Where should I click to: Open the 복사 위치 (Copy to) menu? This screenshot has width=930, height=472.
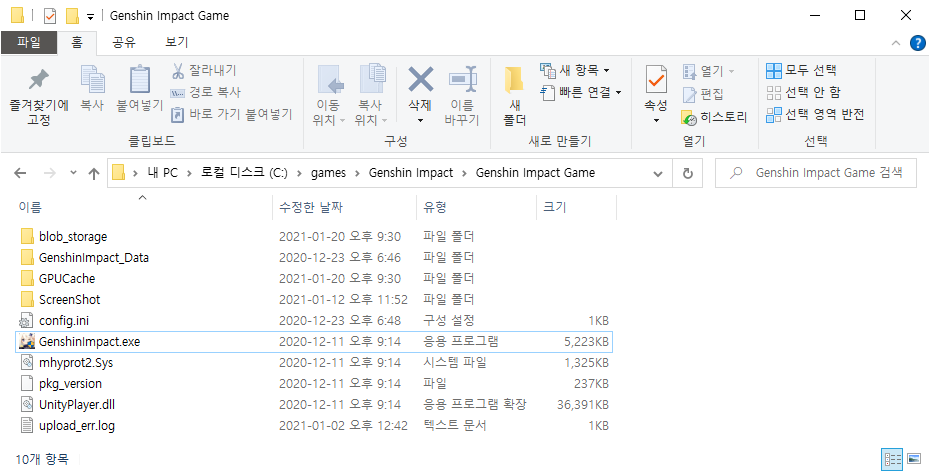pos(370,96)
